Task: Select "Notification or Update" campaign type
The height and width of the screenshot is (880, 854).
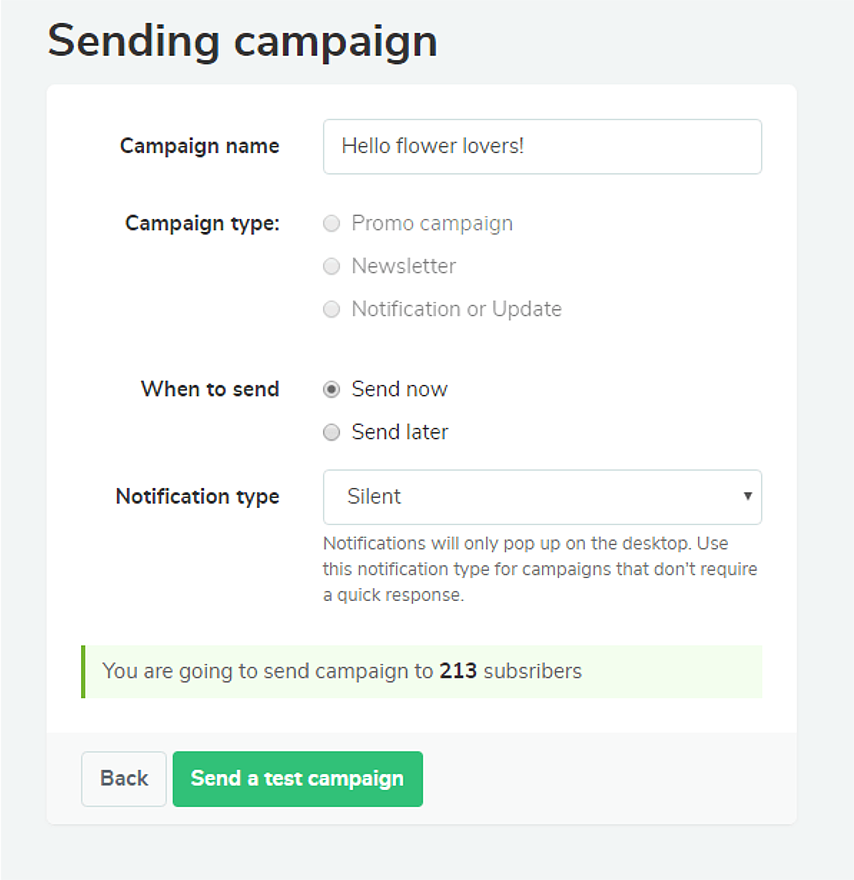Action: point(331,309)
